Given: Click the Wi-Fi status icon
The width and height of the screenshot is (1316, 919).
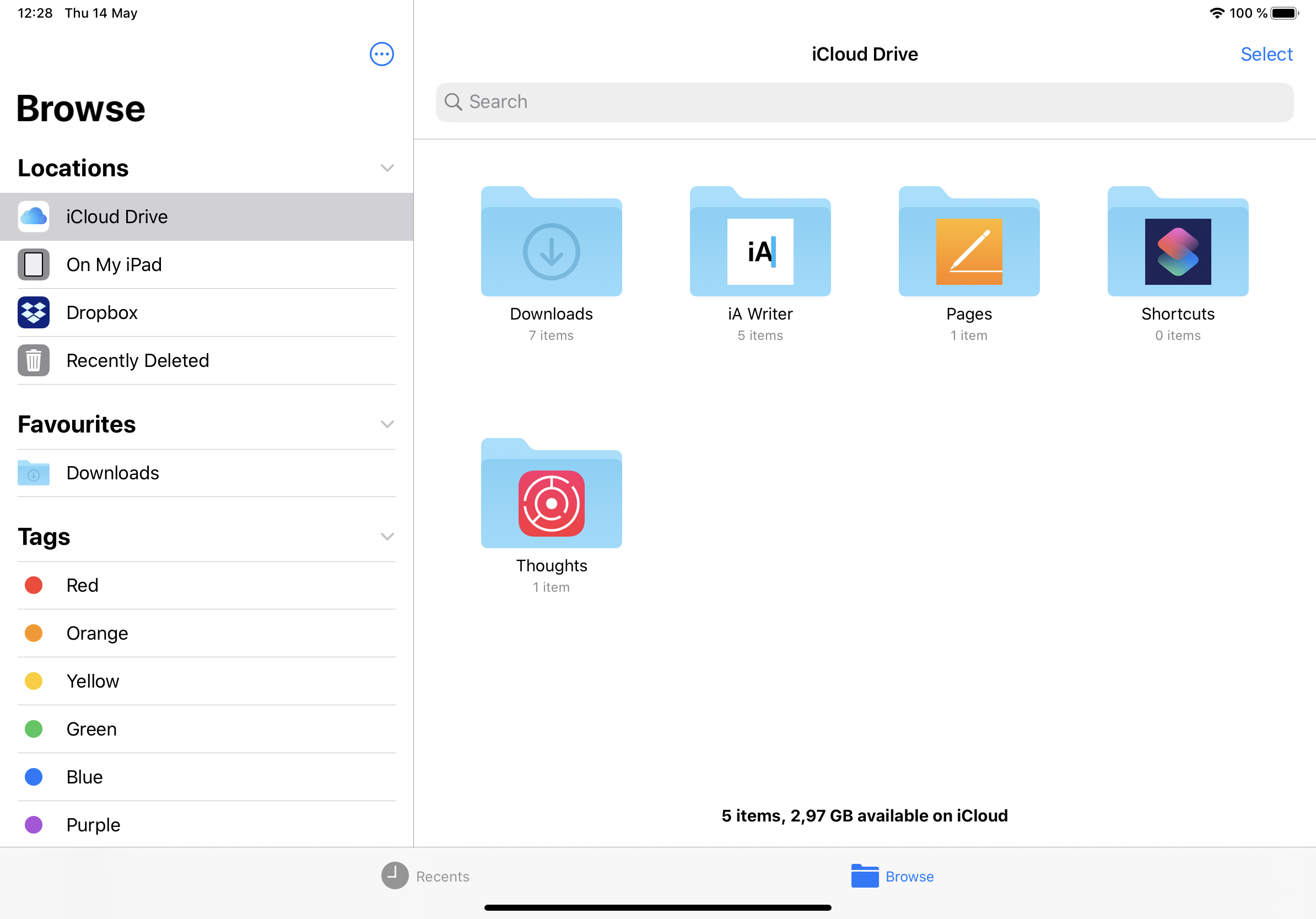Looking at the screenshot, I should click(x=1217, y=13).
